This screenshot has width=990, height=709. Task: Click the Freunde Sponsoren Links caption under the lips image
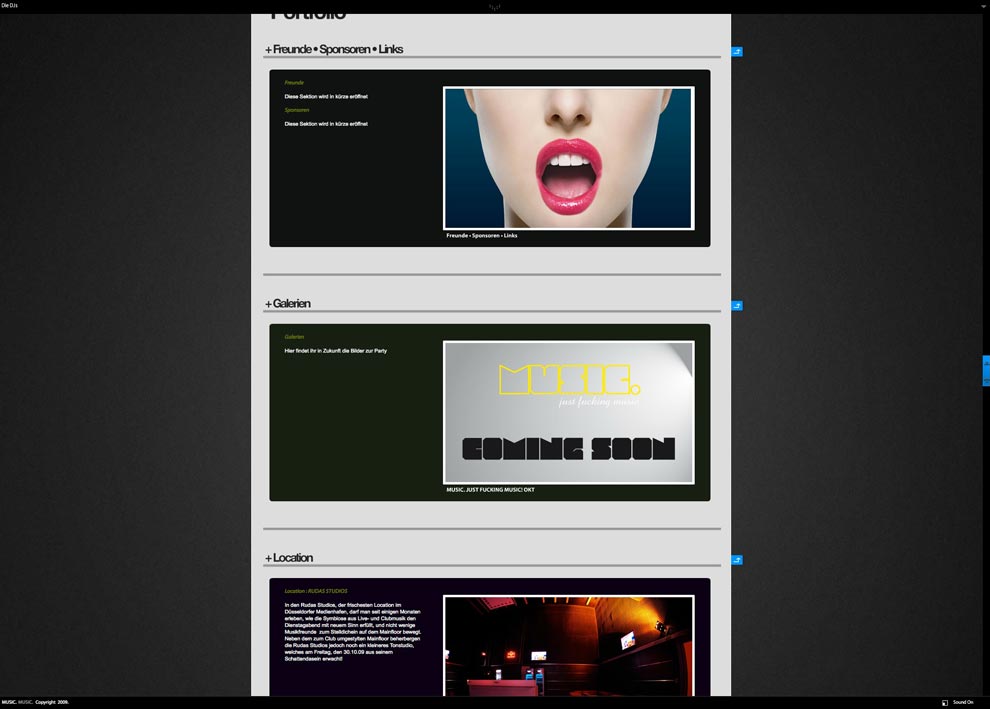coord(480,235)
